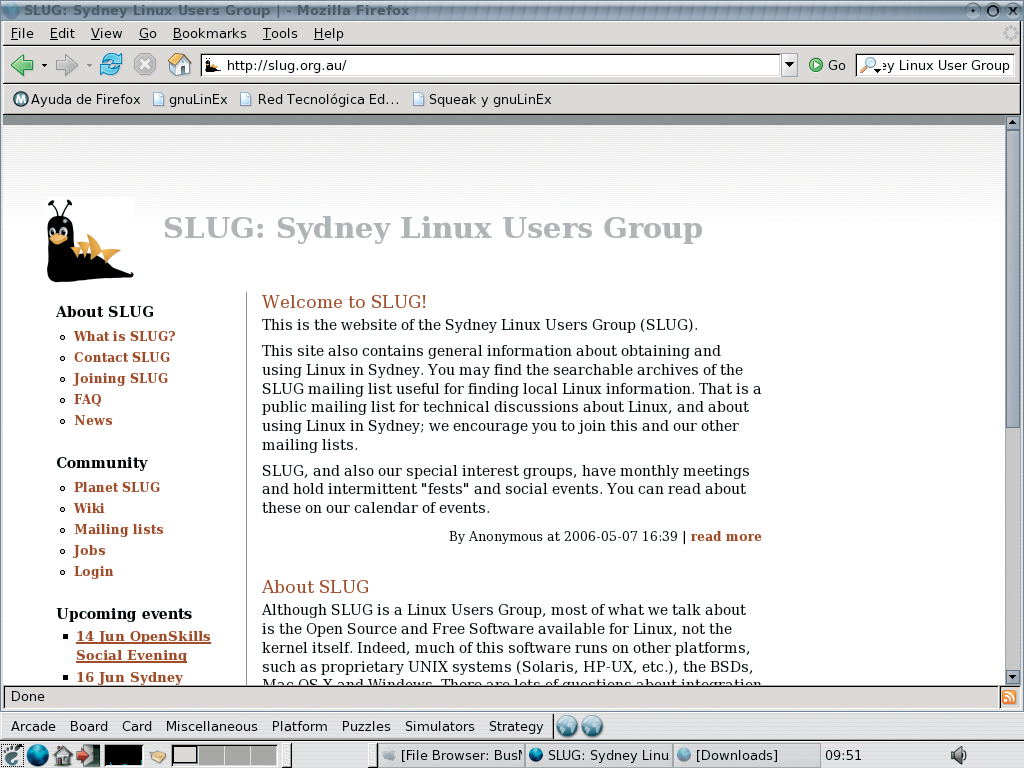Open the 16 Jun Sydney event link

click(x=129, y=677)
